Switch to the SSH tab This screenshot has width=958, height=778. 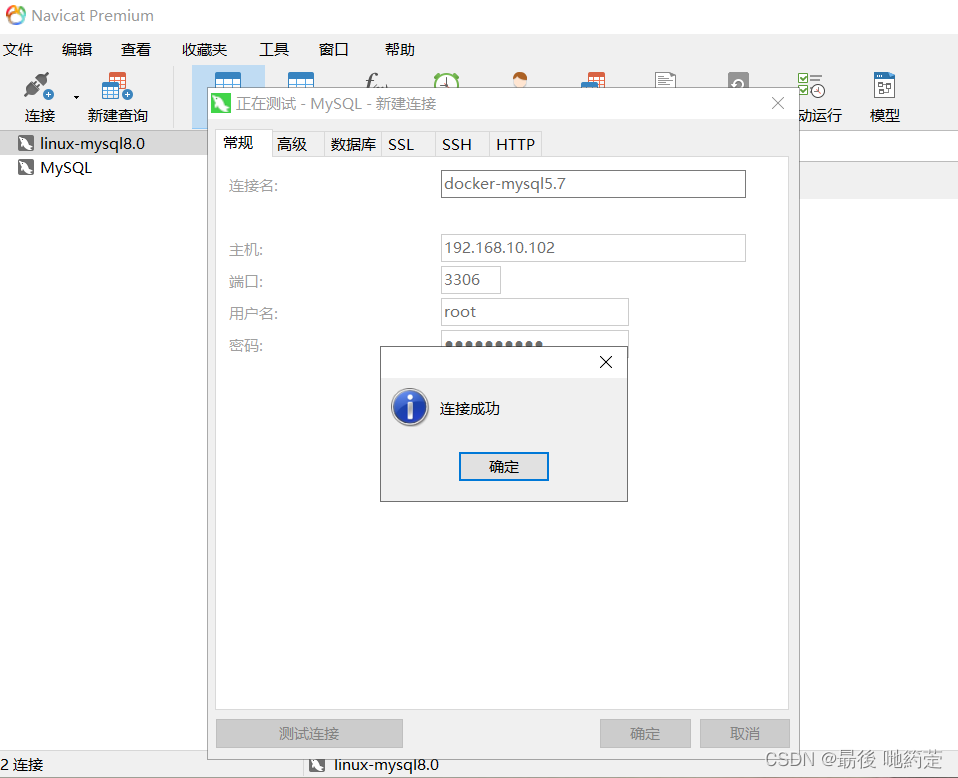pyautogui.click(x=461, y=144)
